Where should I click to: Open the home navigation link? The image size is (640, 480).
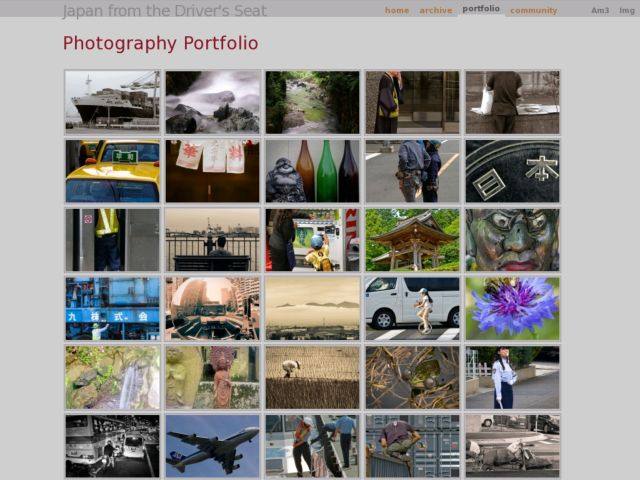click(397, 11)
